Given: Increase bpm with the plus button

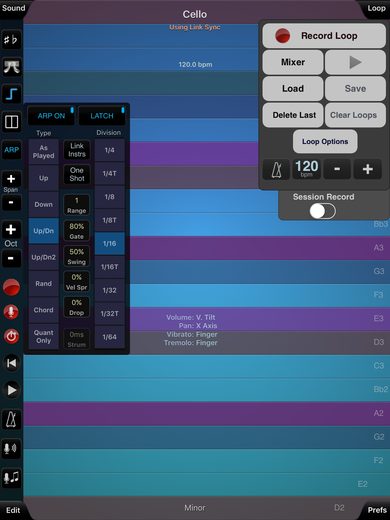Looking at the screenshot, I should pyautogui.click(x=368, y=169).
